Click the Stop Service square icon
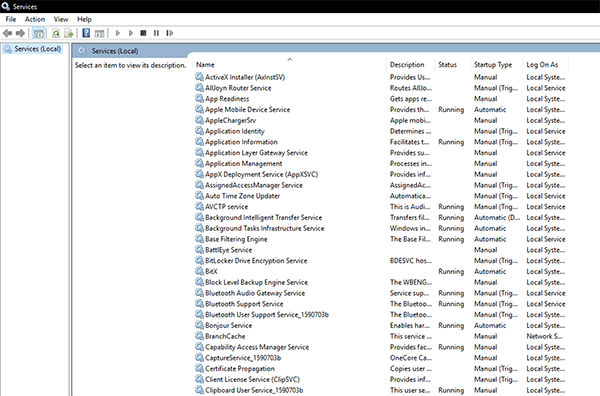This screenshot has height=396, width=600. click(143, 33)
